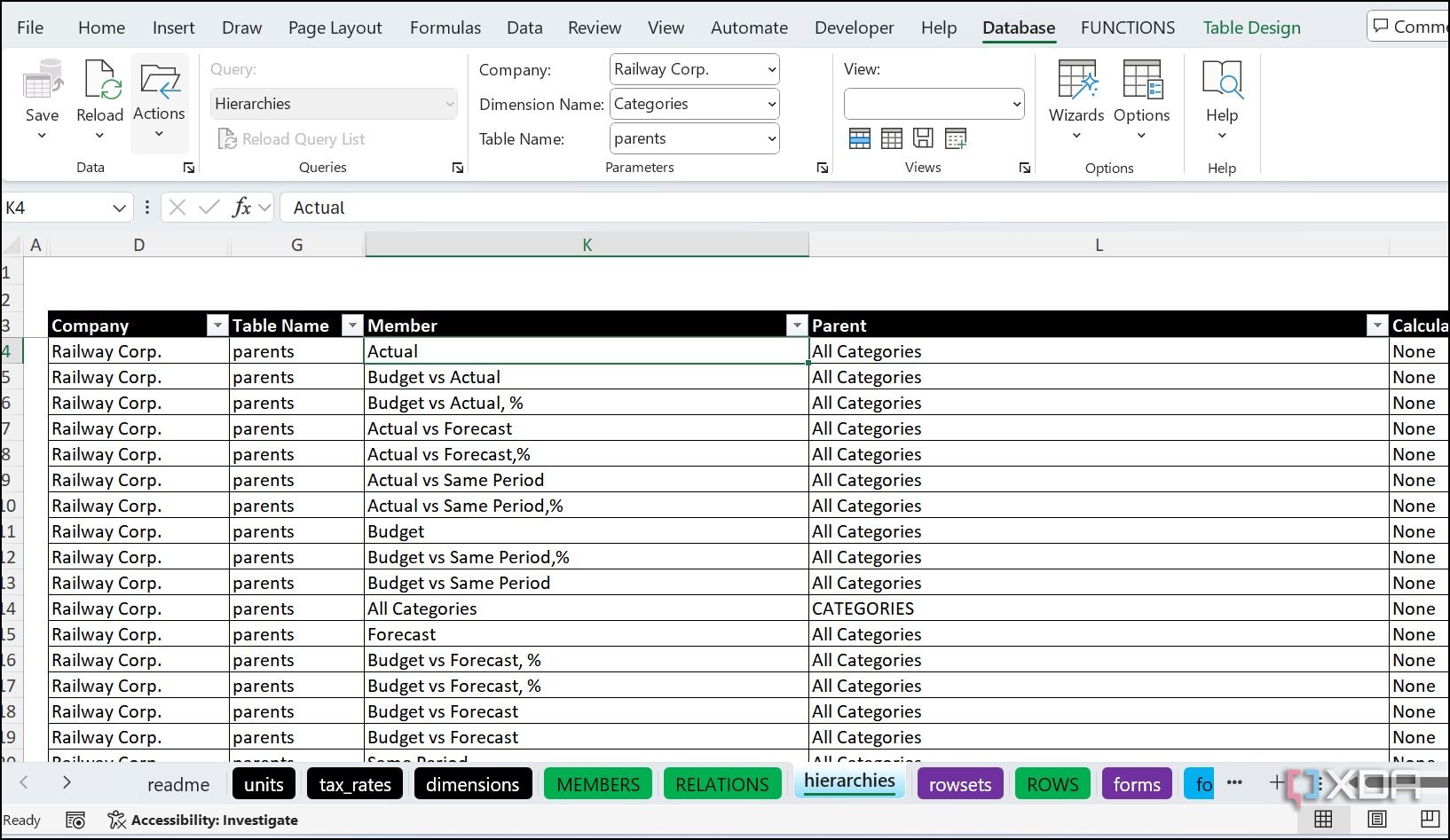The width and height of the screenshot is (1450, 840).
Task: Click the Reload data icon
Action: [100, 81]
